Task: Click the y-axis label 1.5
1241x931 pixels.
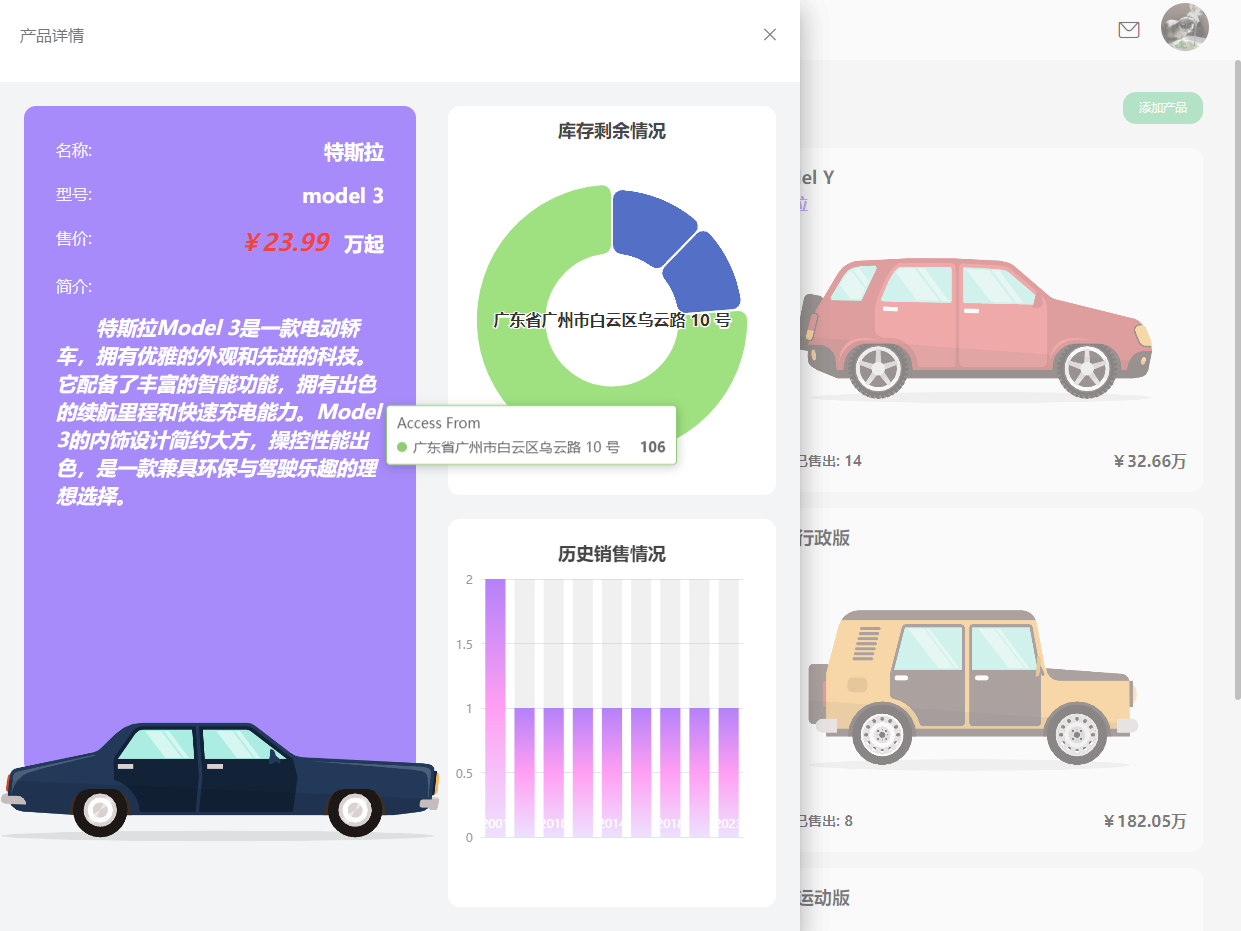Action: [463, 644]
